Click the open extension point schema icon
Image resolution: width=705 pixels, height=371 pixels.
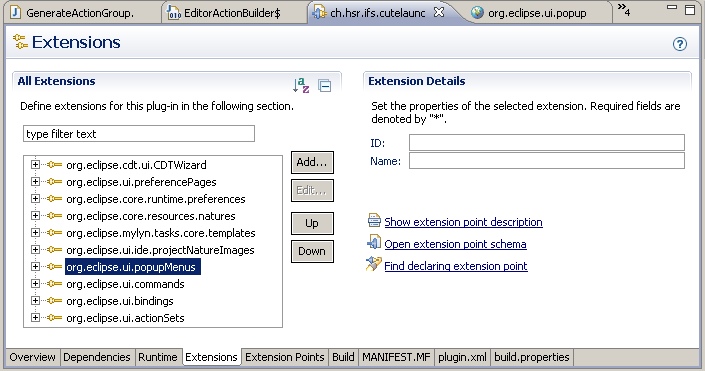tap(374, 242)
